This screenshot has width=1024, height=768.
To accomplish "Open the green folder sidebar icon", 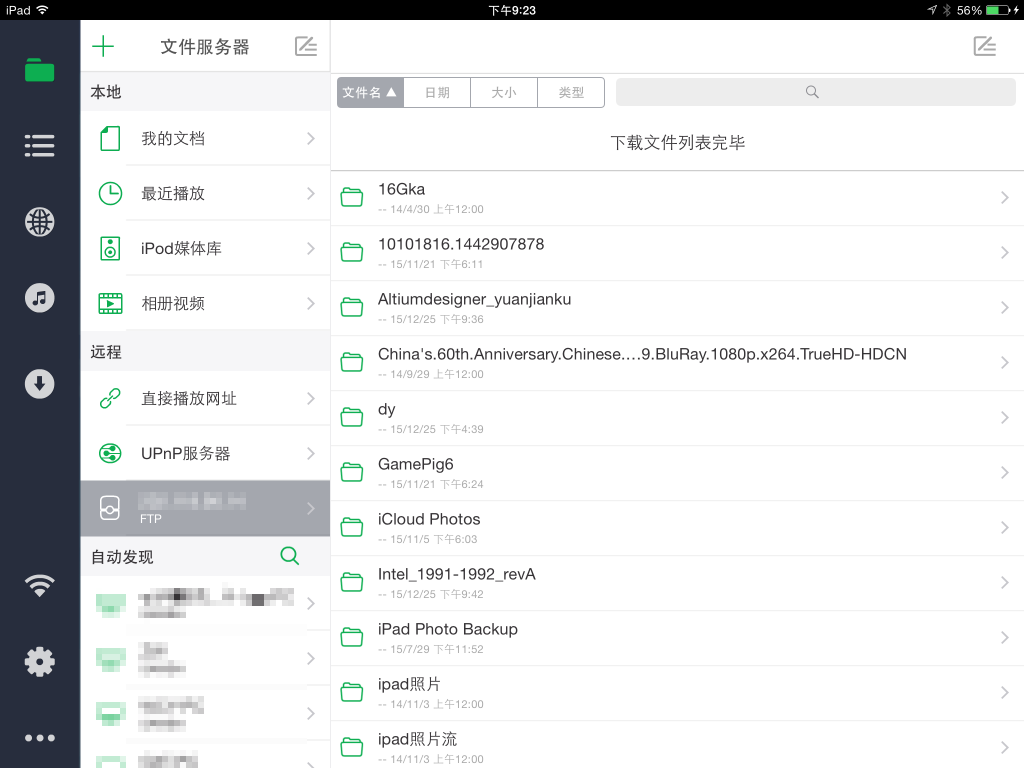I will pyautogui.click(x=39, y=70).
